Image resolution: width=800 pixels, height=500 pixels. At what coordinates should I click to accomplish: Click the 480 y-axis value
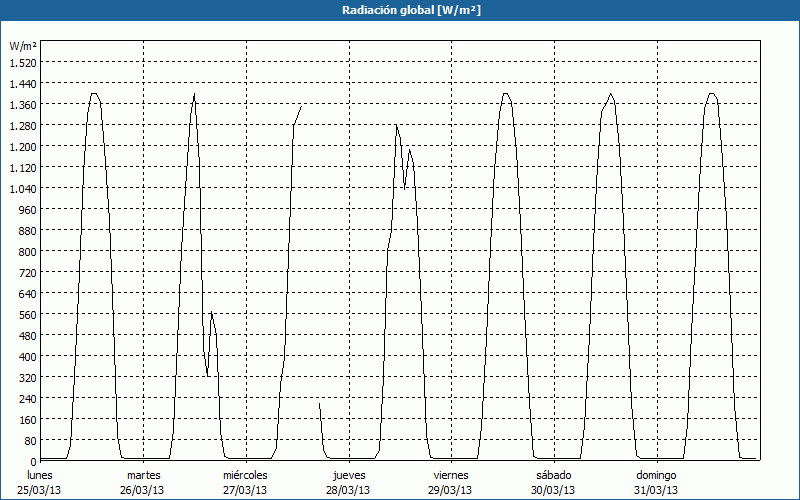(x=29, y=336)
